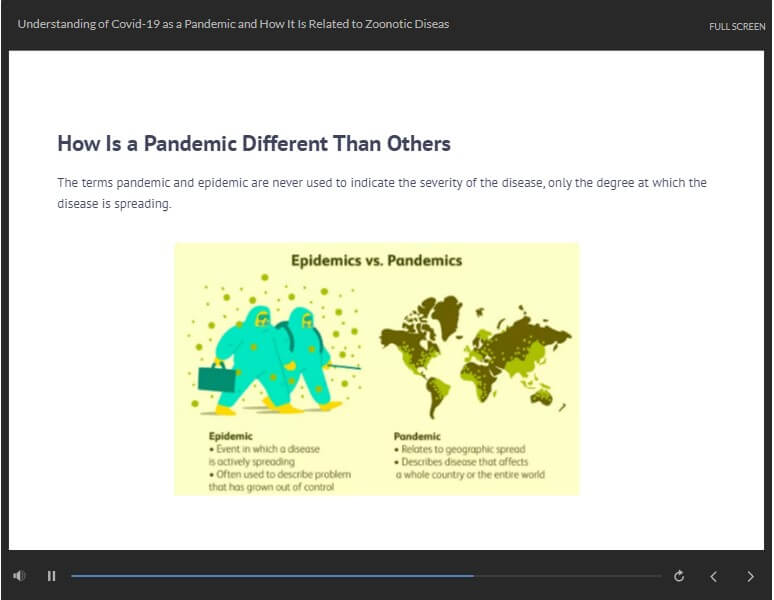Click 'Often used to describe problem' bullet
This screenshot has width=774, height=600.
tap(280, 475)
